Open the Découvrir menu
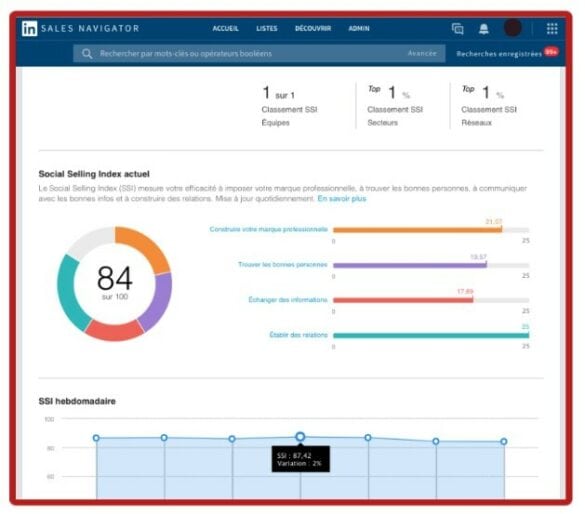Screen dimensions: 585x514 click(313, 28)
